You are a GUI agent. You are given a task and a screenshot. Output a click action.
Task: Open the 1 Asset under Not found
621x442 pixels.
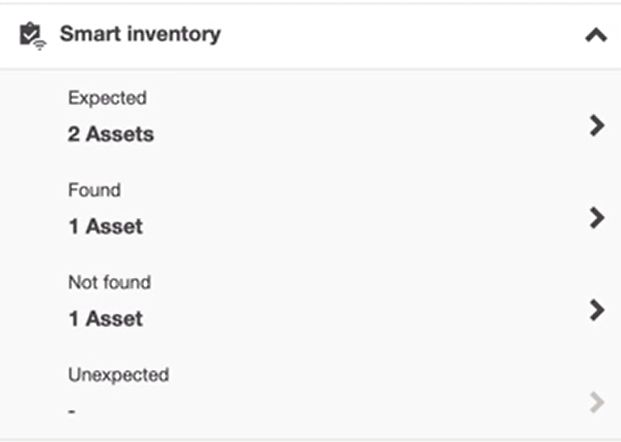(x=105, y=319)
